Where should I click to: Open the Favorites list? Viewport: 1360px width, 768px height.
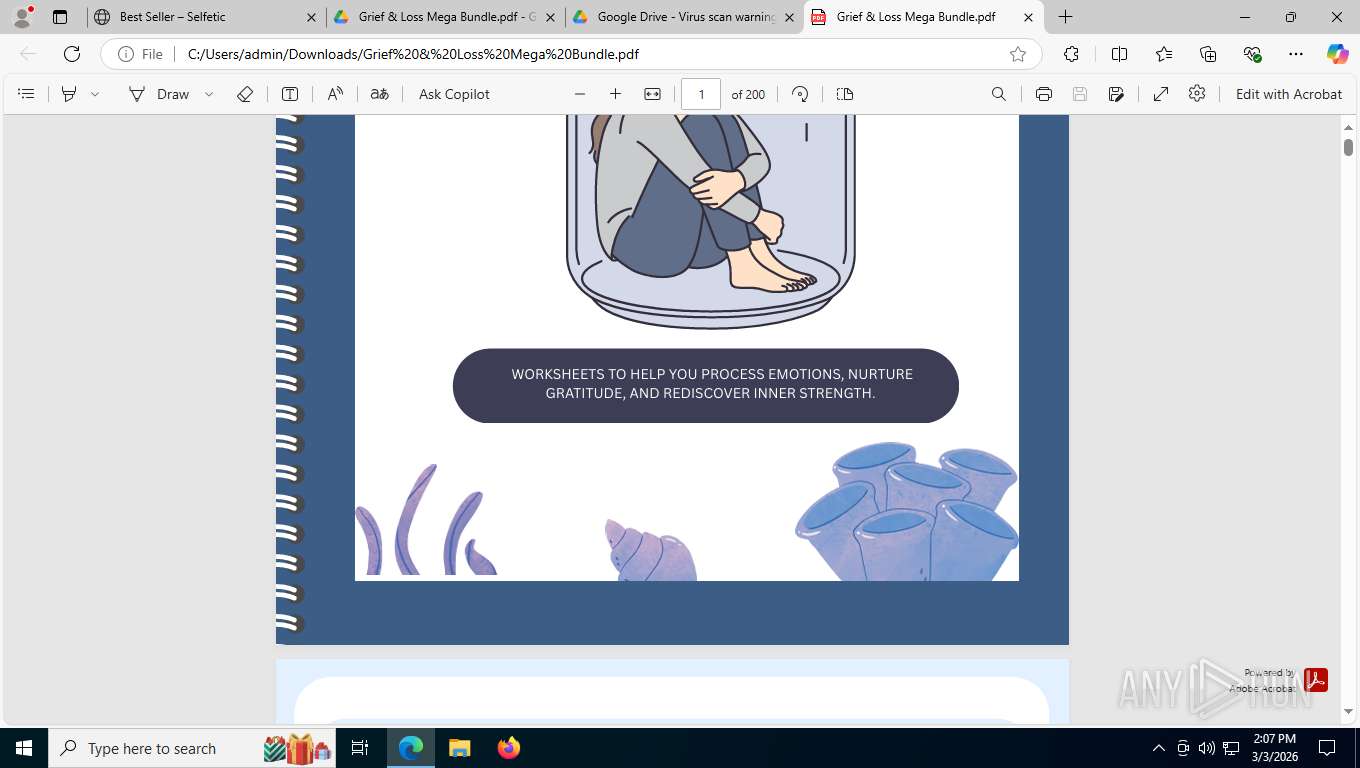click(1164, 54)
